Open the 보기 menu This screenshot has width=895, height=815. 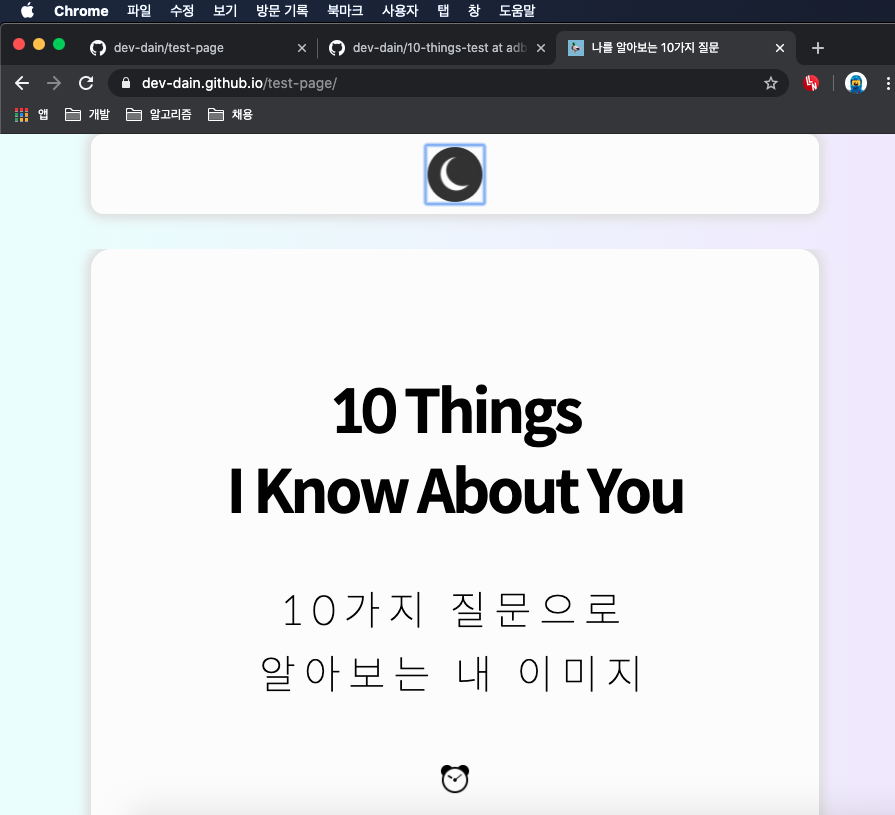[225, 11]
